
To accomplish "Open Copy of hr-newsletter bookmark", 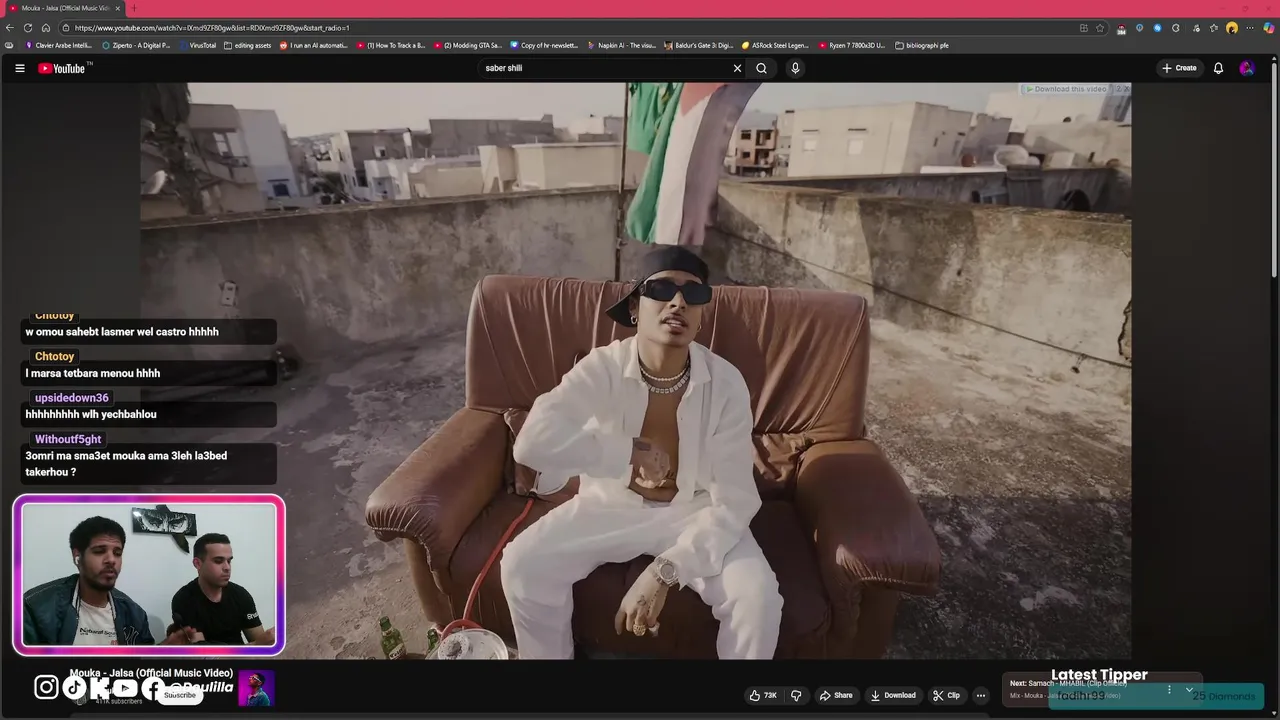I will pos(544,45).
